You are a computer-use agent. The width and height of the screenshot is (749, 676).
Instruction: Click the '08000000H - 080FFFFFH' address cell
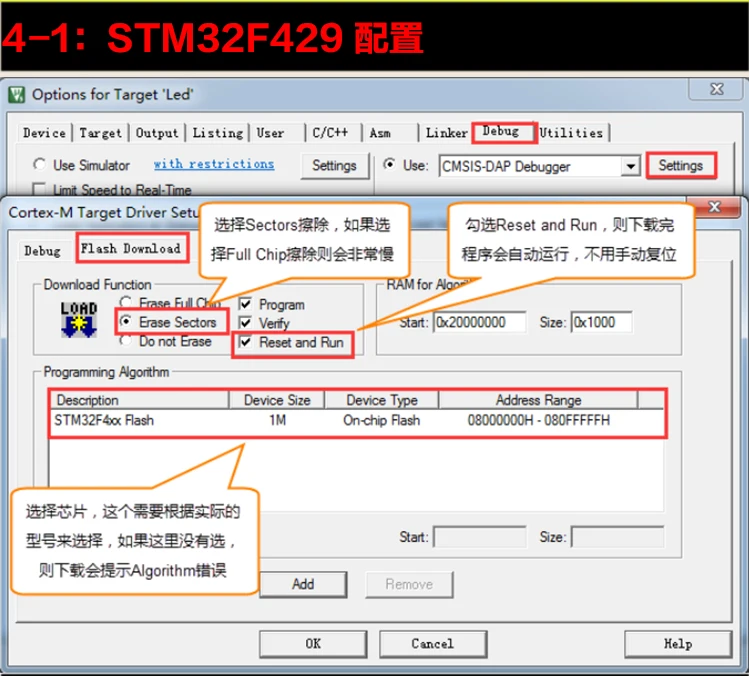pos(538,420)
